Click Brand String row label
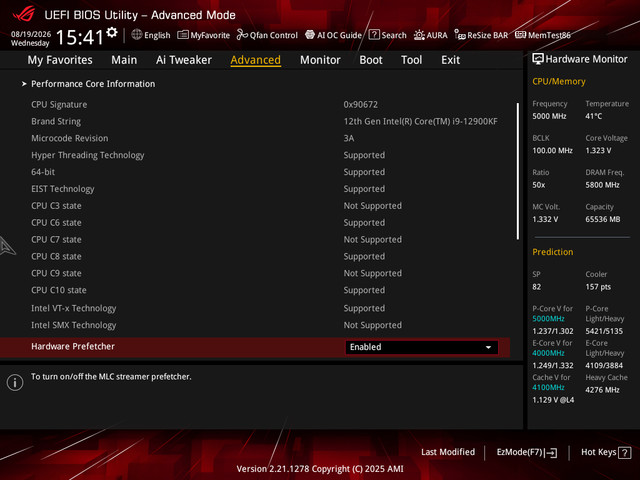This screenshot has width=640, height=480. coord(56,121)
